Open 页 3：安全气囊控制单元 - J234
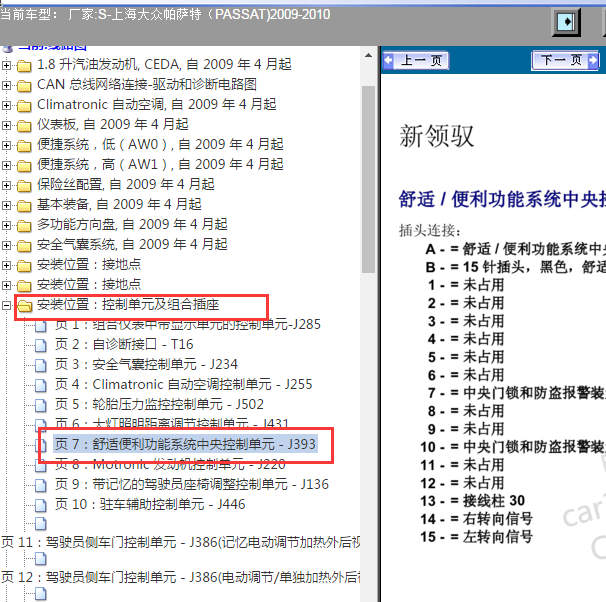Screen dimensions: 606x602 coord(146,364)
